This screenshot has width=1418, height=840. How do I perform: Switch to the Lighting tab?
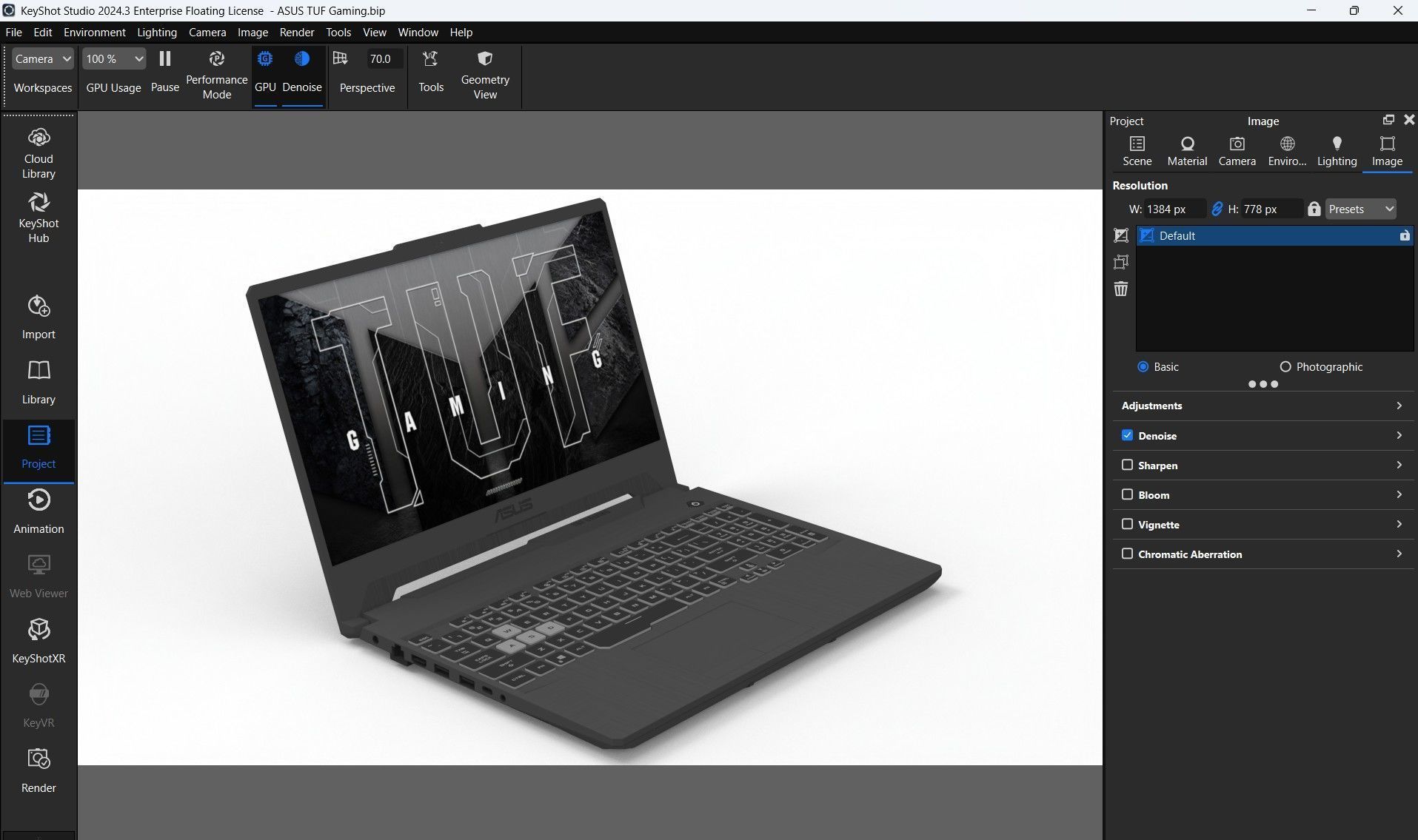click(1337, 151)
